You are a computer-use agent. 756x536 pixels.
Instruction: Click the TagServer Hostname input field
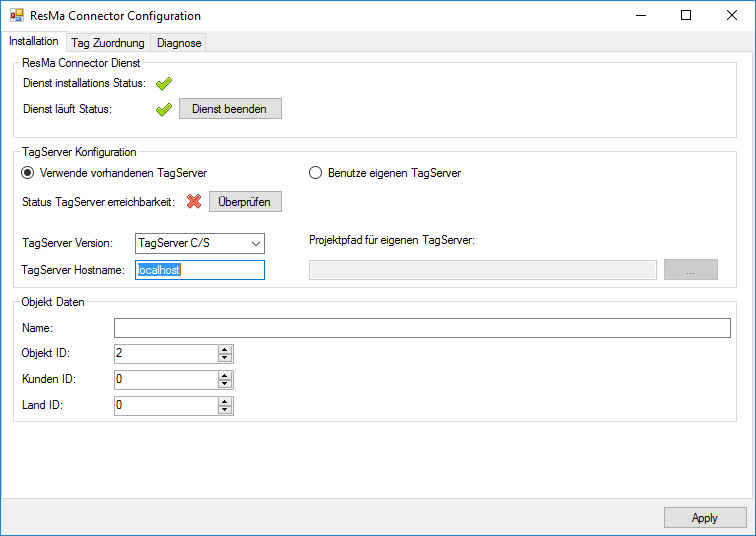click(x=200, y=270)
